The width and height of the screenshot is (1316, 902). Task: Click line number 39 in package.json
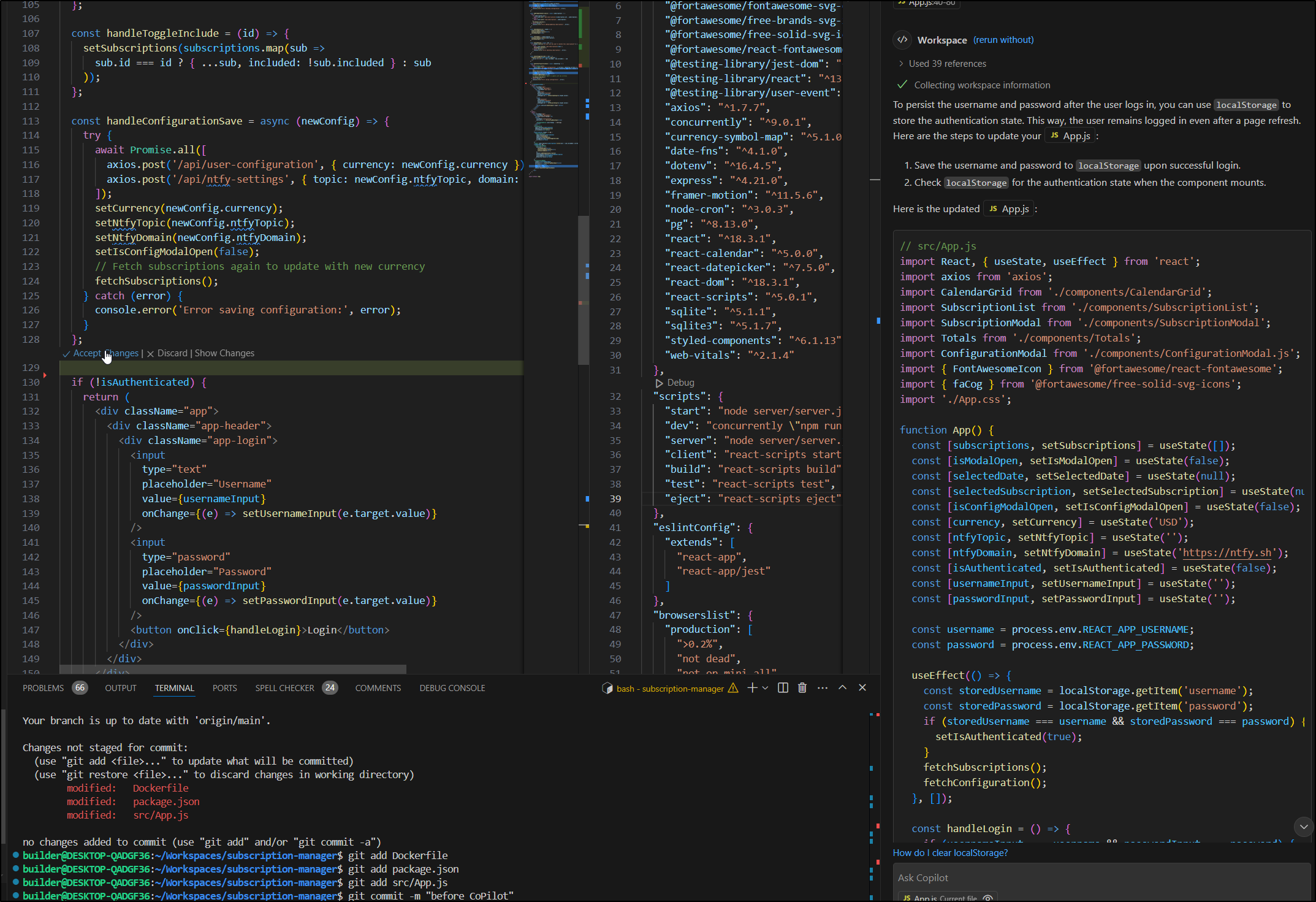coord(615,499)
